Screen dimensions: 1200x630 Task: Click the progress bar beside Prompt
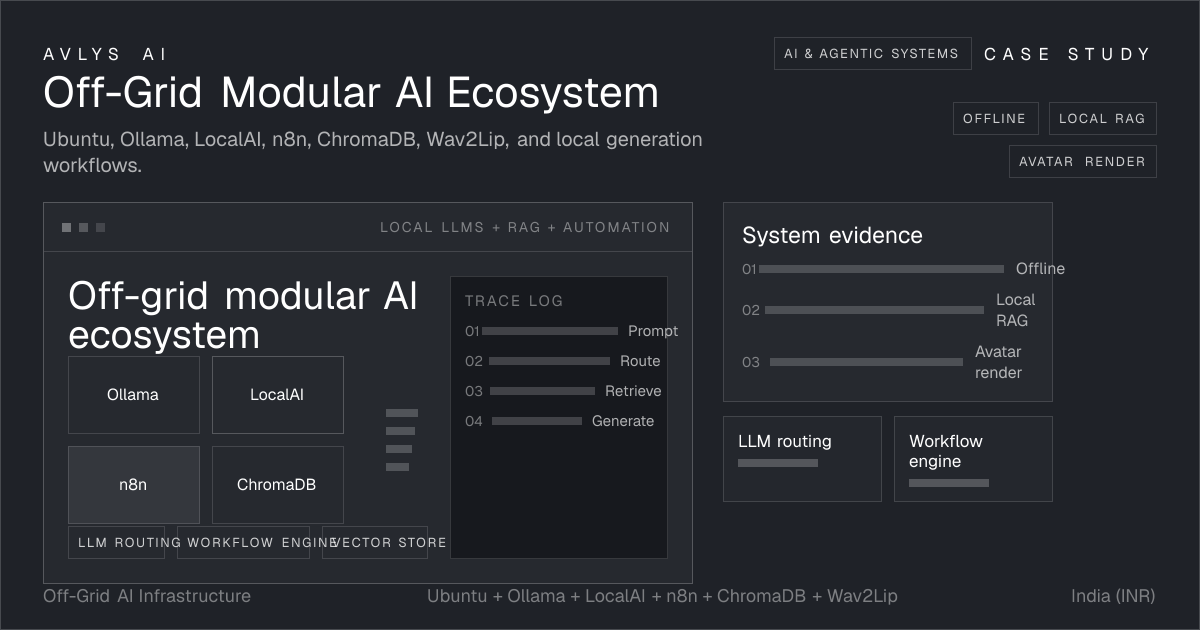coord(550,331)
